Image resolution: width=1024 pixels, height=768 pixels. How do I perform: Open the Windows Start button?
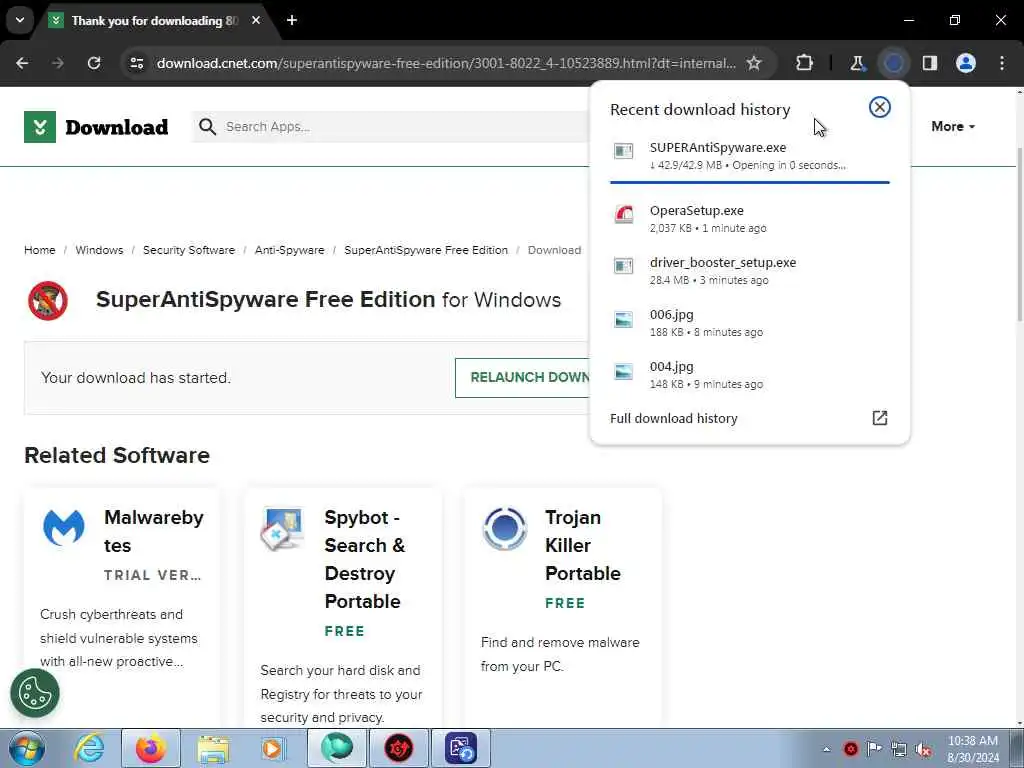pos(27,748)
